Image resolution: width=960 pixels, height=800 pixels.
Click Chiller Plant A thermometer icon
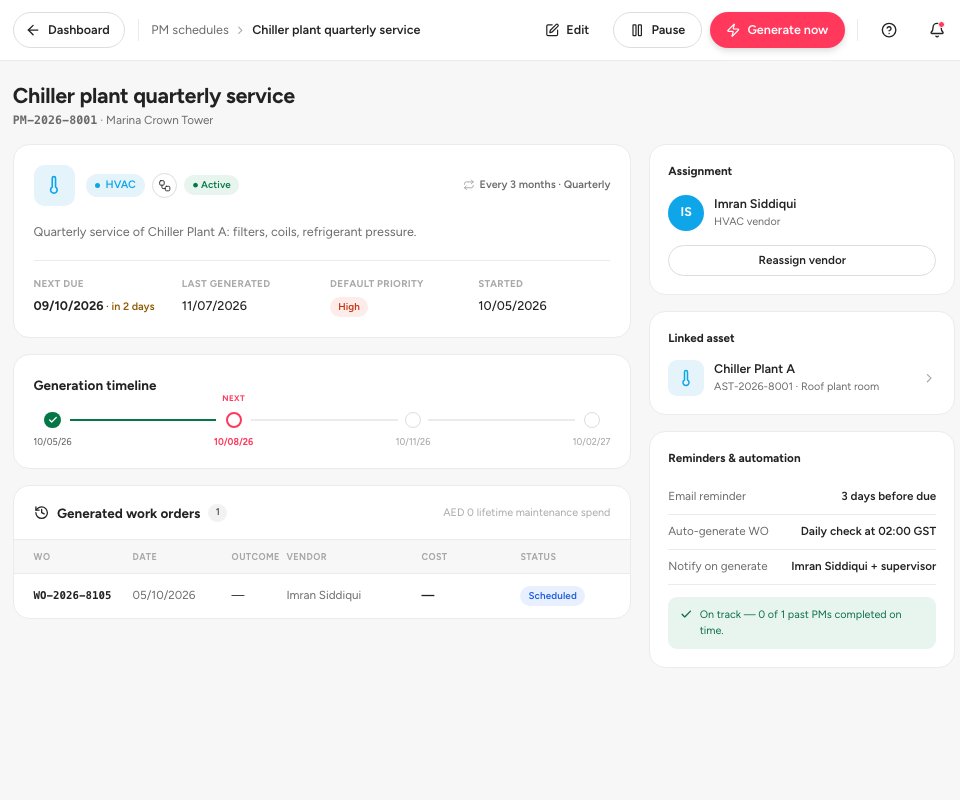(x=686, y=378)
